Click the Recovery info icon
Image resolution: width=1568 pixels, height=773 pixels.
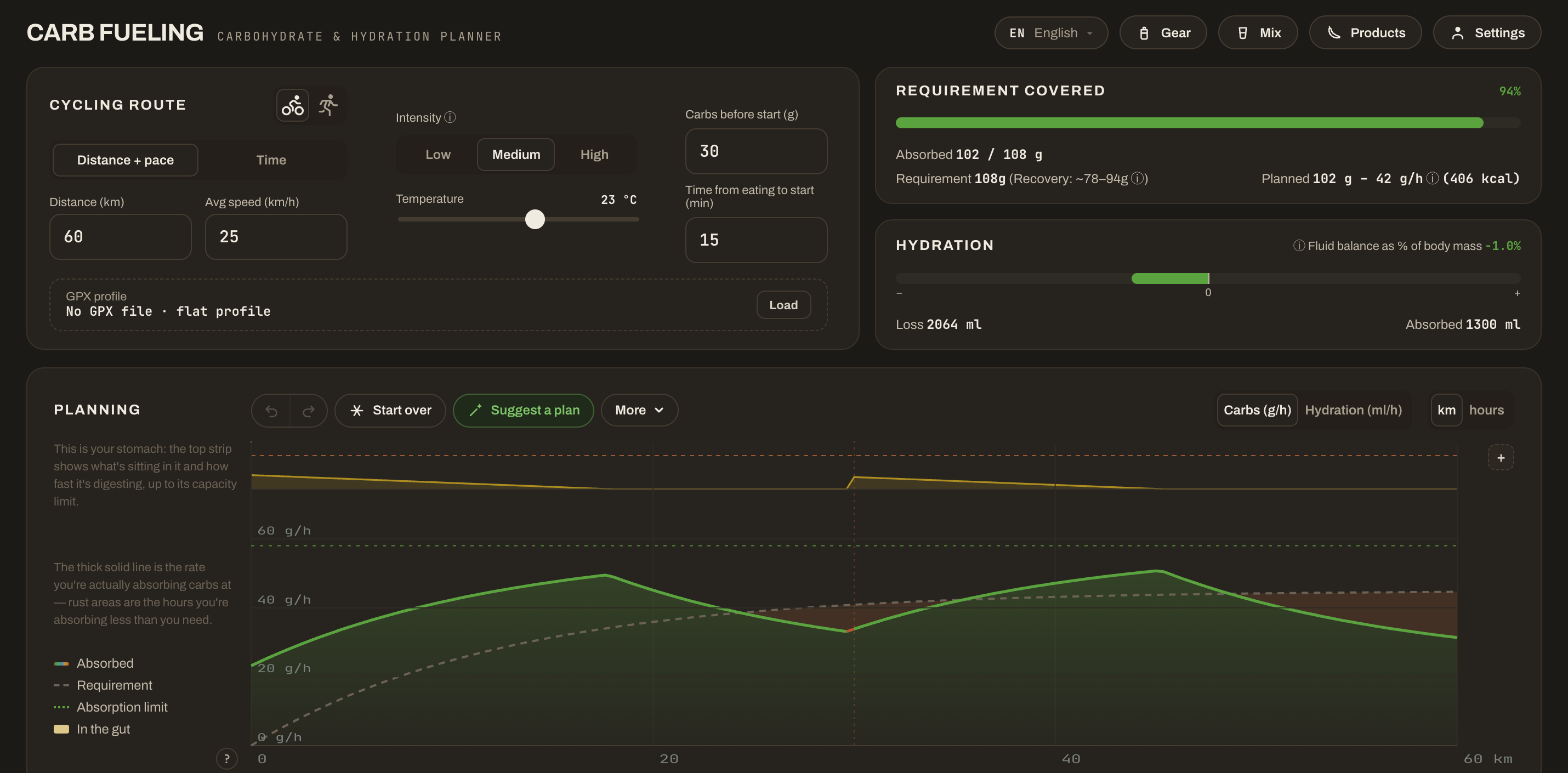(1137, 178)
